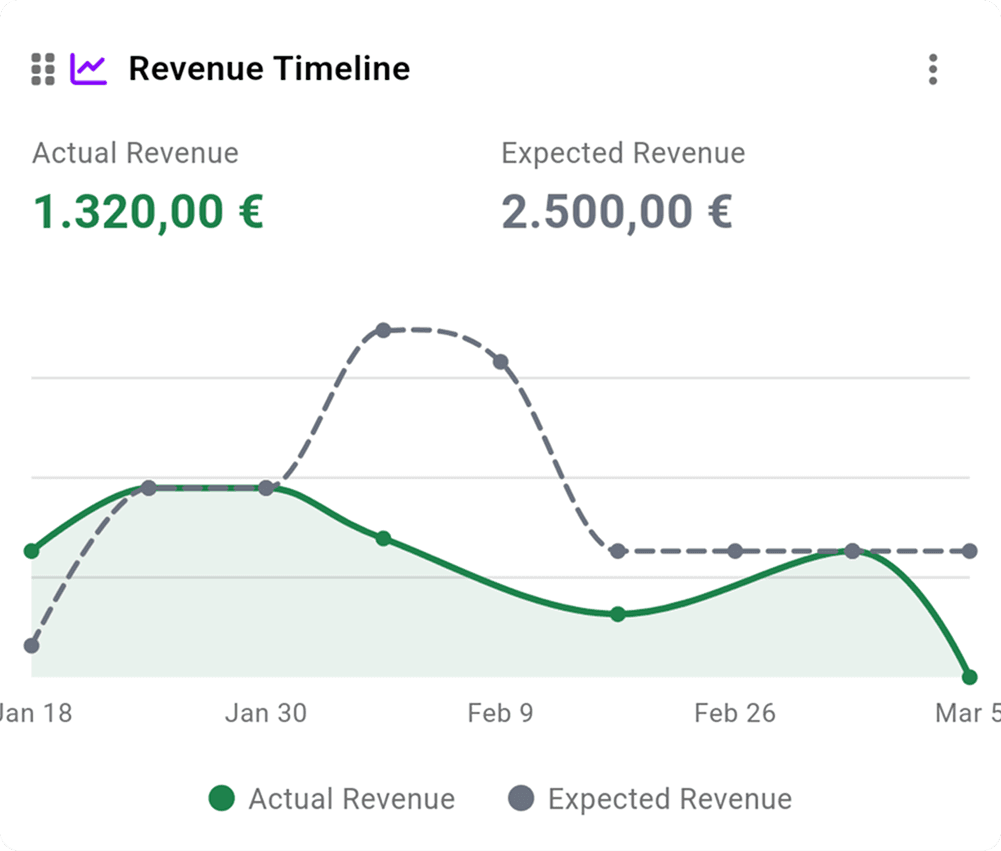The width and height of the screenshot is (1001, 851).
Task: Click the green Actual Revenue legend dot
Action: click(x=222, y=799)
